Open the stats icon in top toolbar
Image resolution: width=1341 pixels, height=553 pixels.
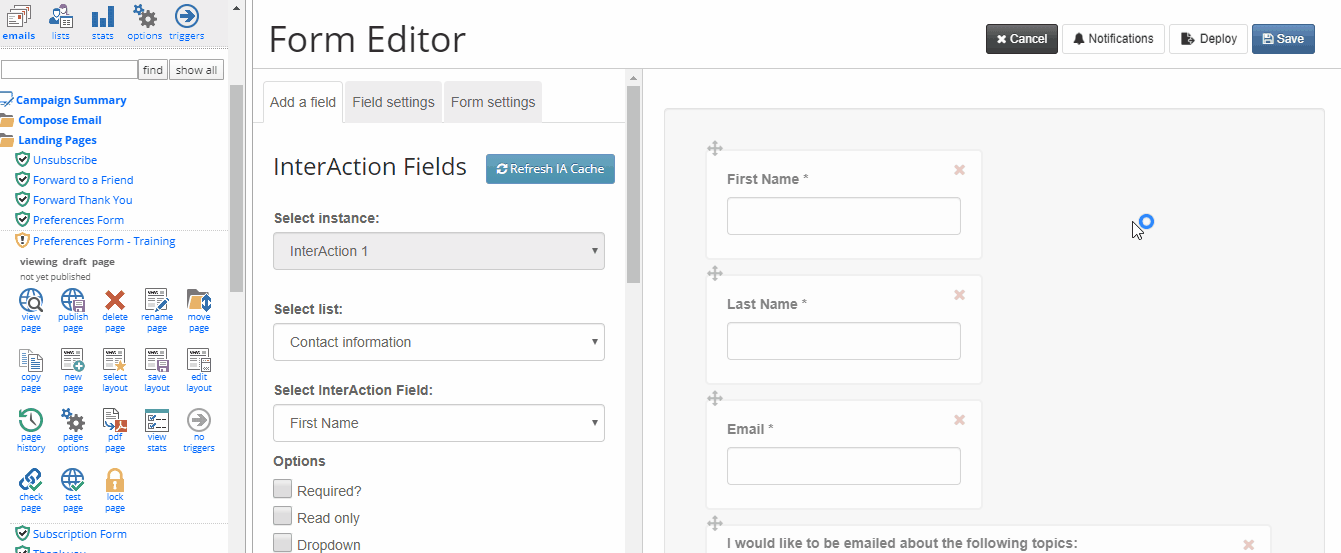click(103, 17)
